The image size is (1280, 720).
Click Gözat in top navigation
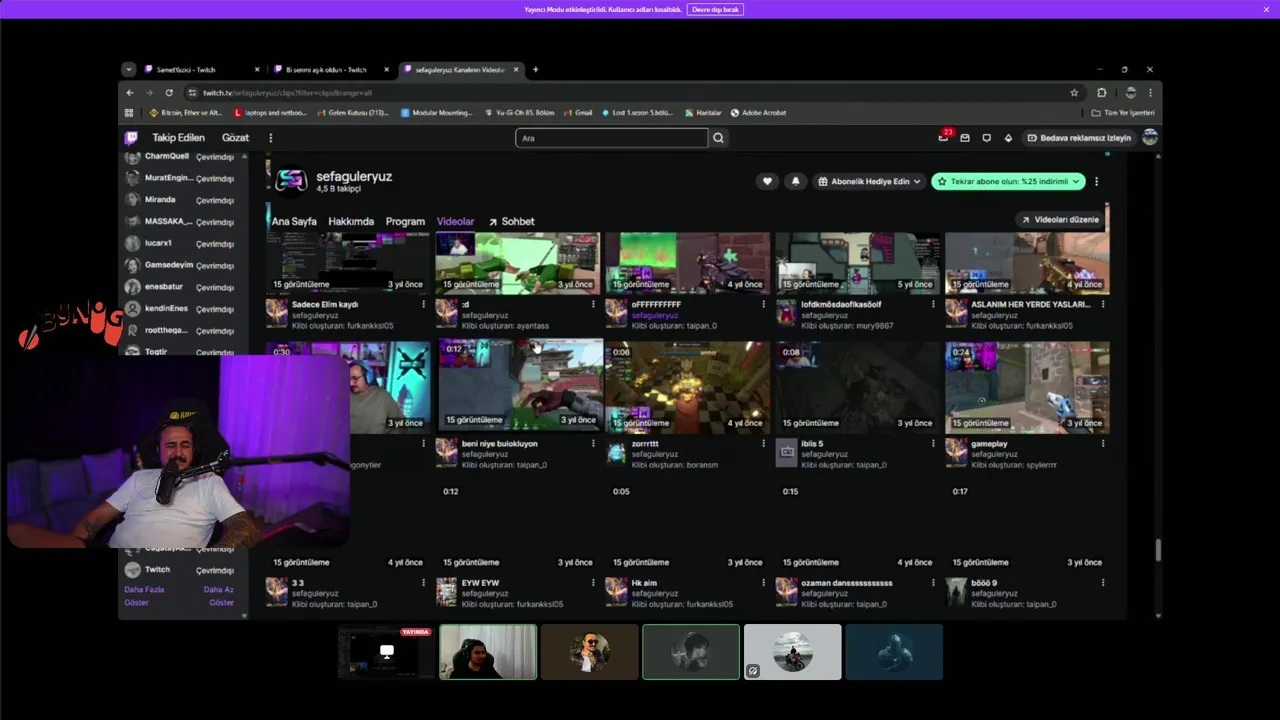pyautogui.click(x=235, y=138)
